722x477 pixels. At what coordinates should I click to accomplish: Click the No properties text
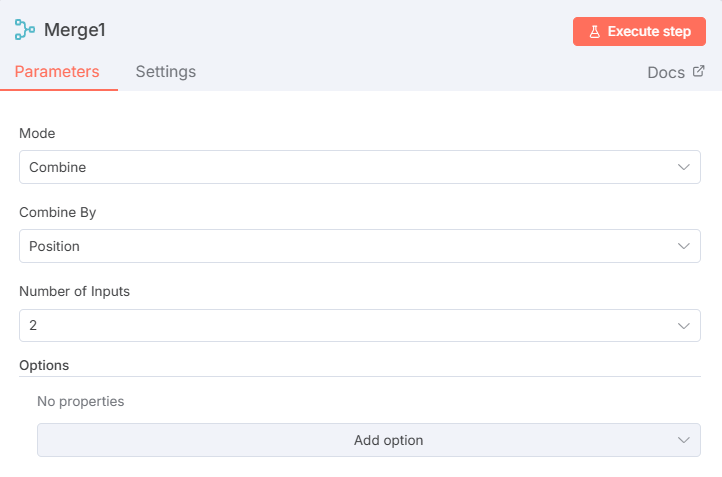[81, 401]
